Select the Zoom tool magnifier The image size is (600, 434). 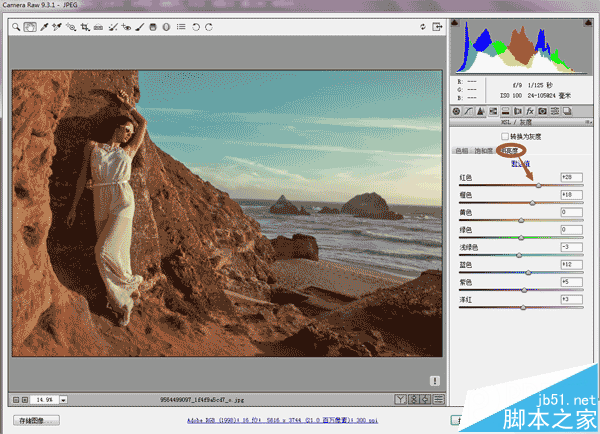(x=16, y=27)
